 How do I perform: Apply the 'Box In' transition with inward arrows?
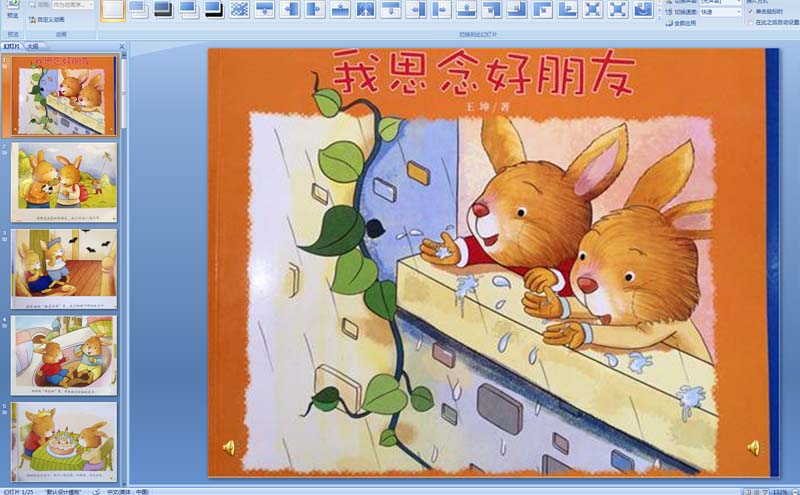(x=593, y=9)
